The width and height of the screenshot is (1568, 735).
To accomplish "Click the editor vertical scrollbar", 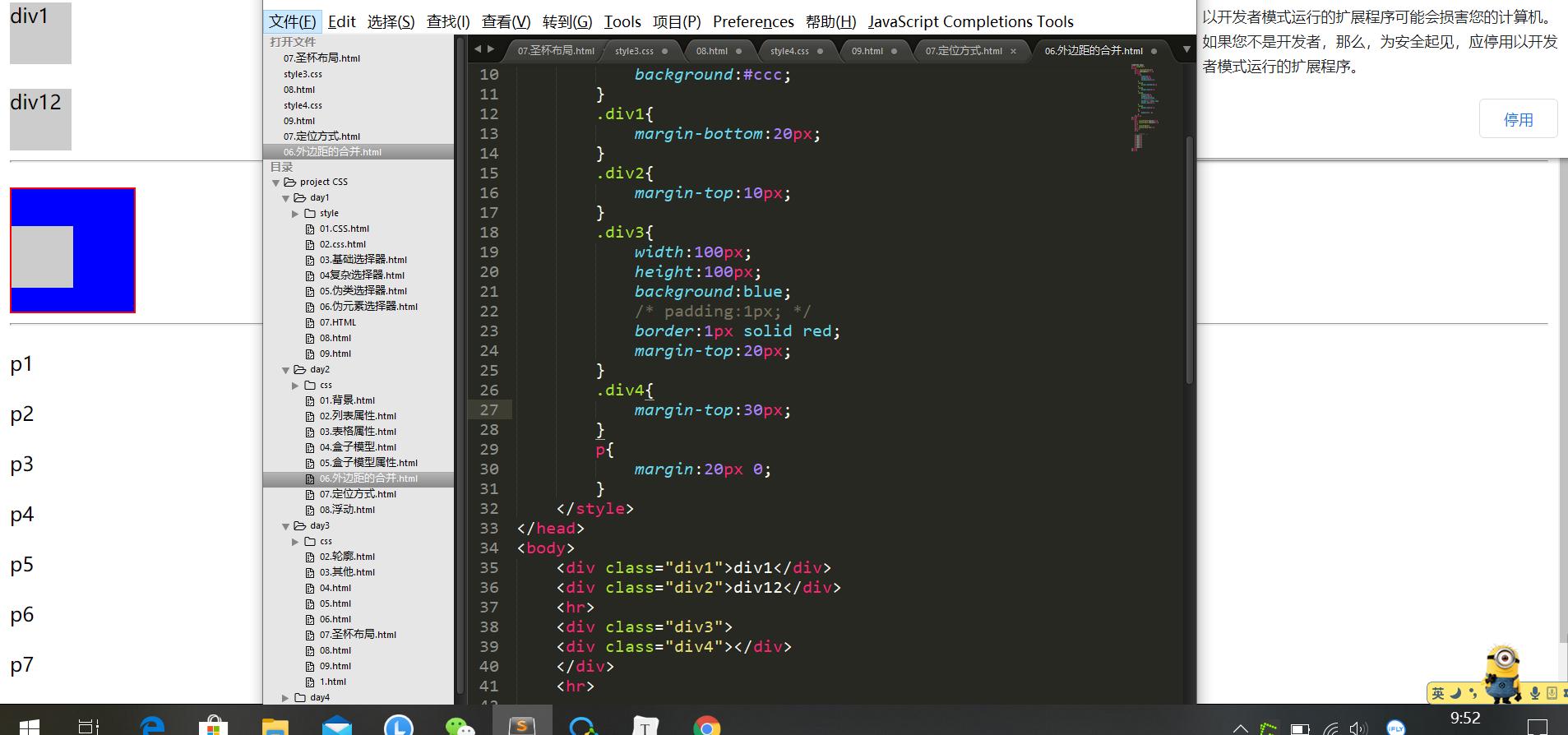I will click(x=1189, y=260).
